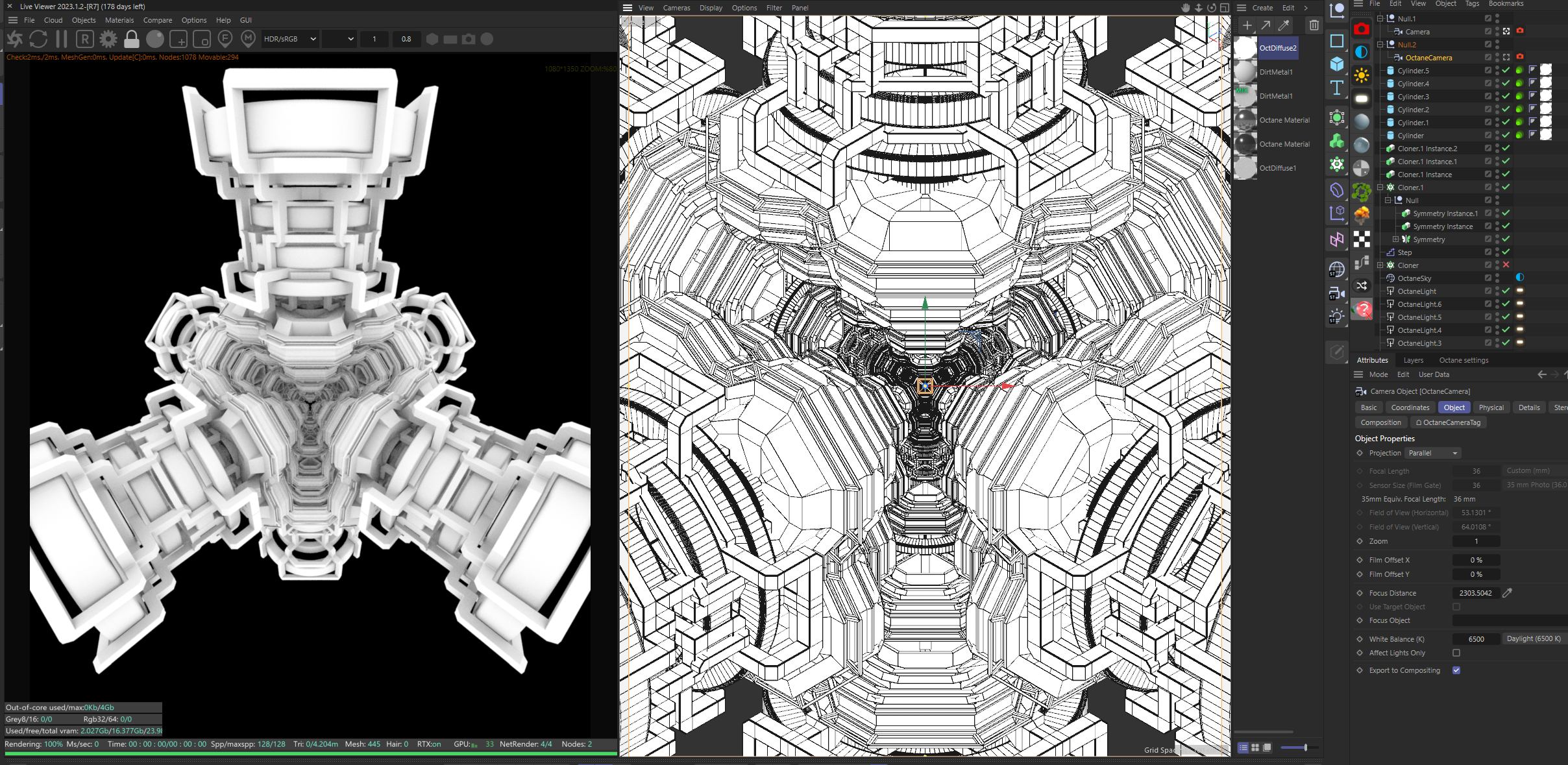Screen dimensions: 1568x765
Task: Select the material picker M icon
Action: [248, 39]
